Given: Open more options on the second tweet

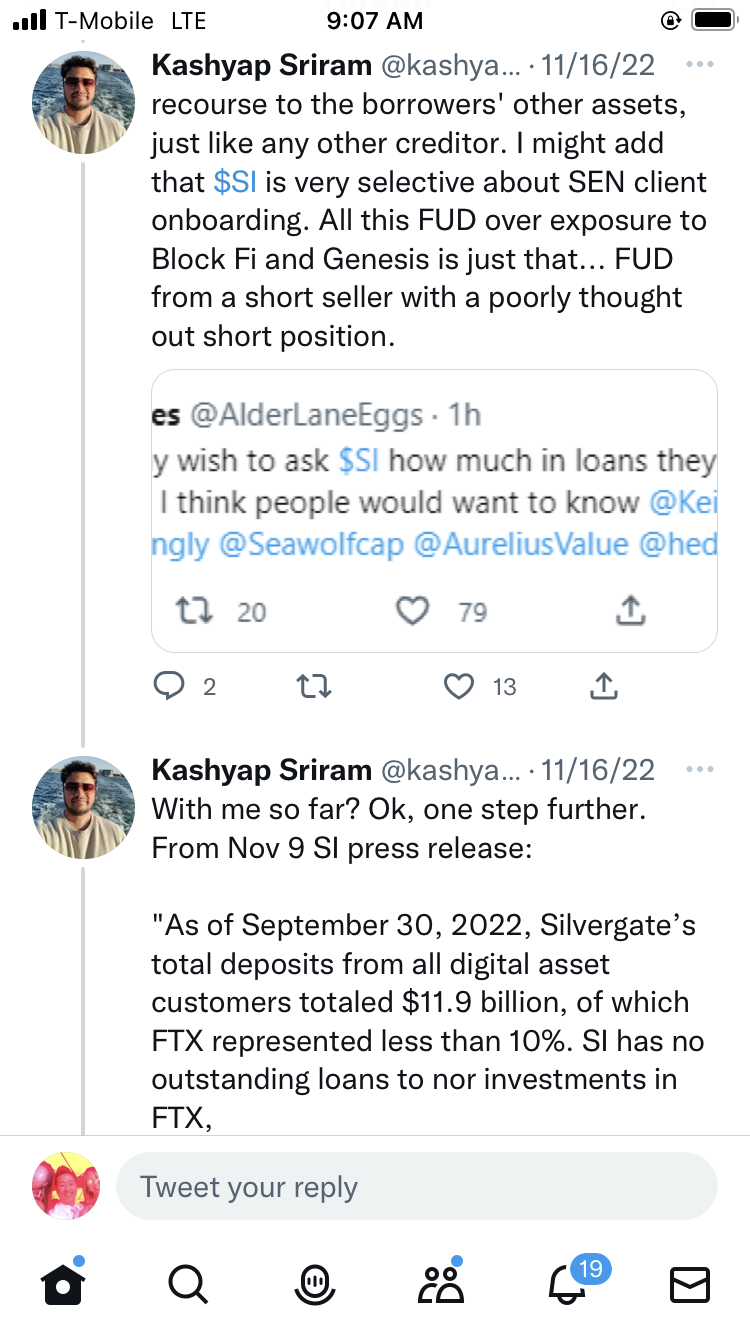Looking at the screenshot, I should [700, 770].
